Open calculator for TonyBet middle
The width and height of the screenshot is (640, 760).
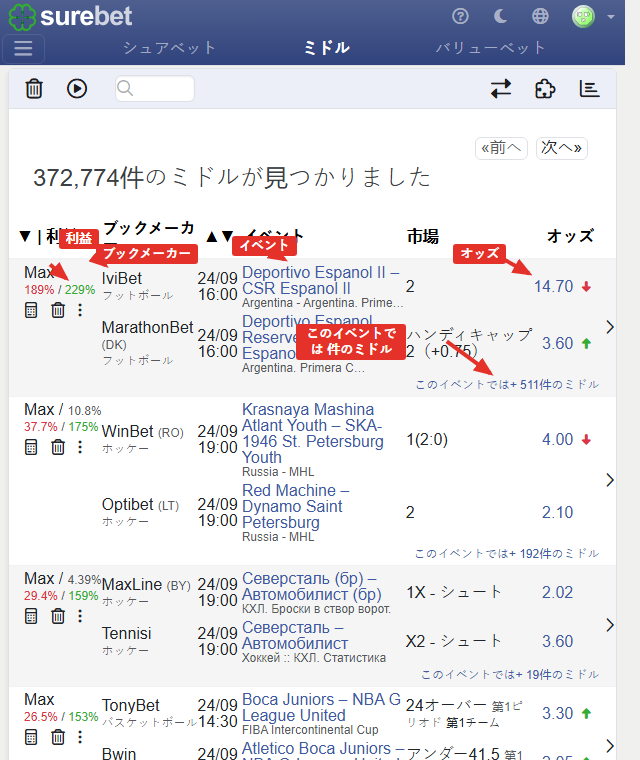tap(31, 737)
